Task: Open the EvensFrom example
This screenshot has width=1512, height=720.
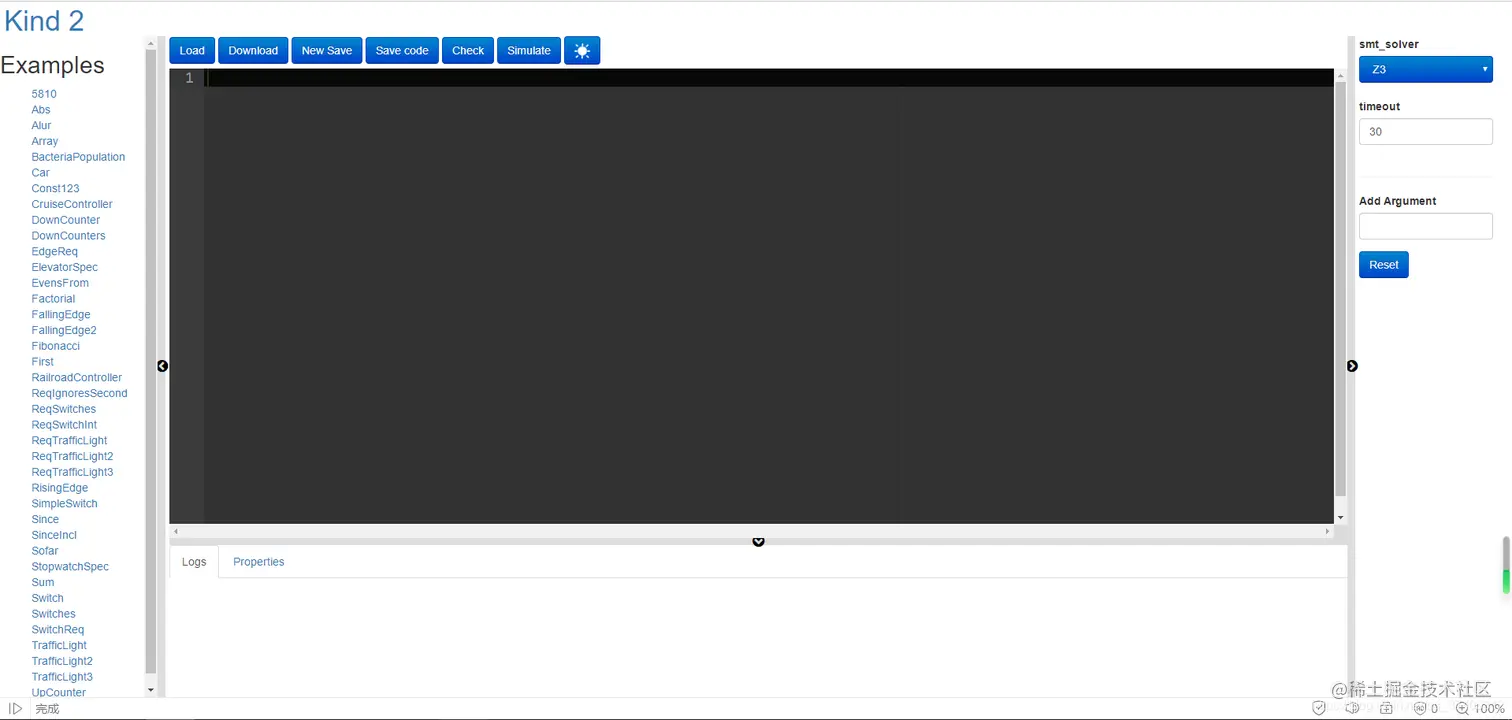Action: (60, 283)
